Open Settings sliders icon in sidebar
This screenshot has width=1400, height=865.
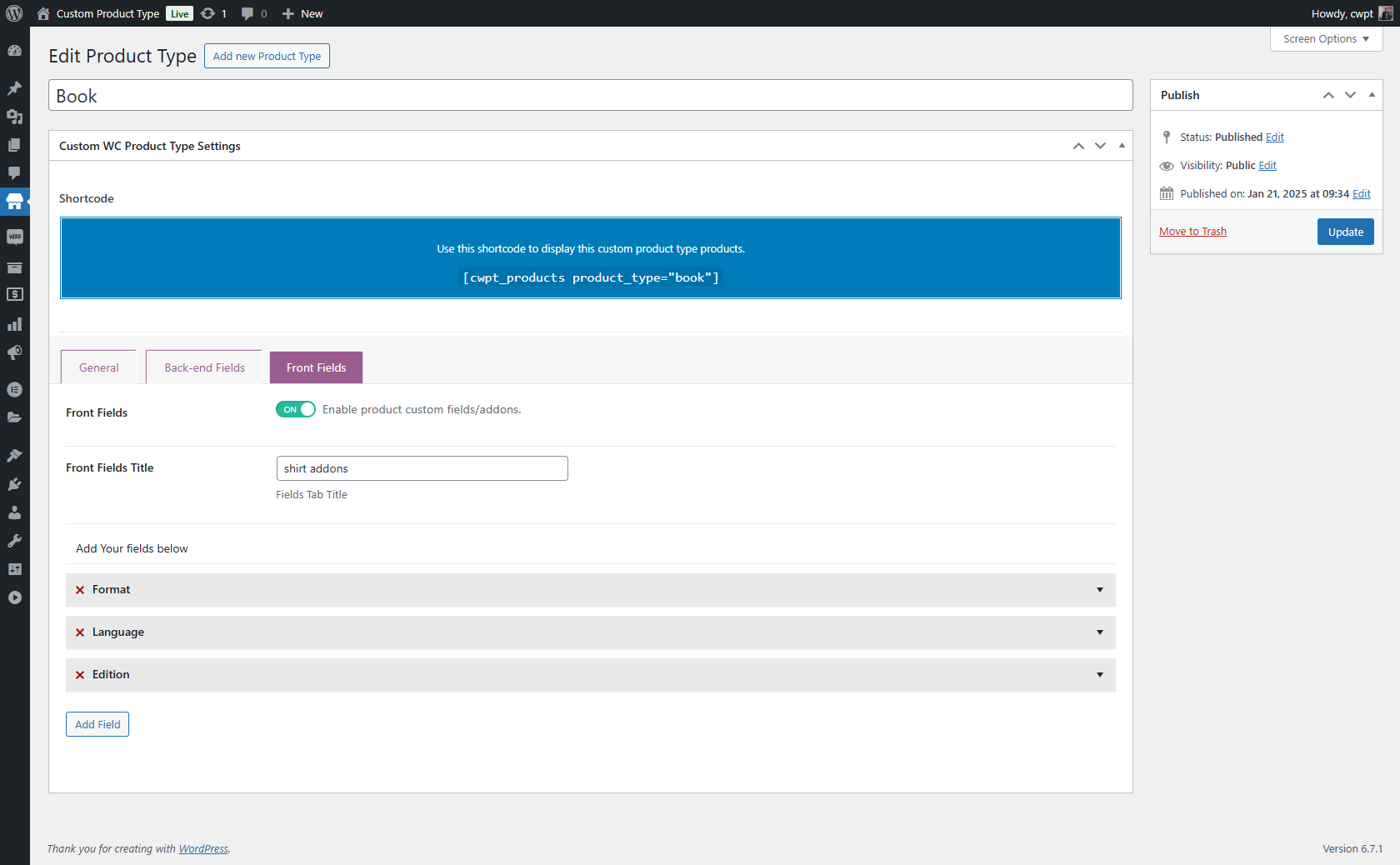click(15, 569)
